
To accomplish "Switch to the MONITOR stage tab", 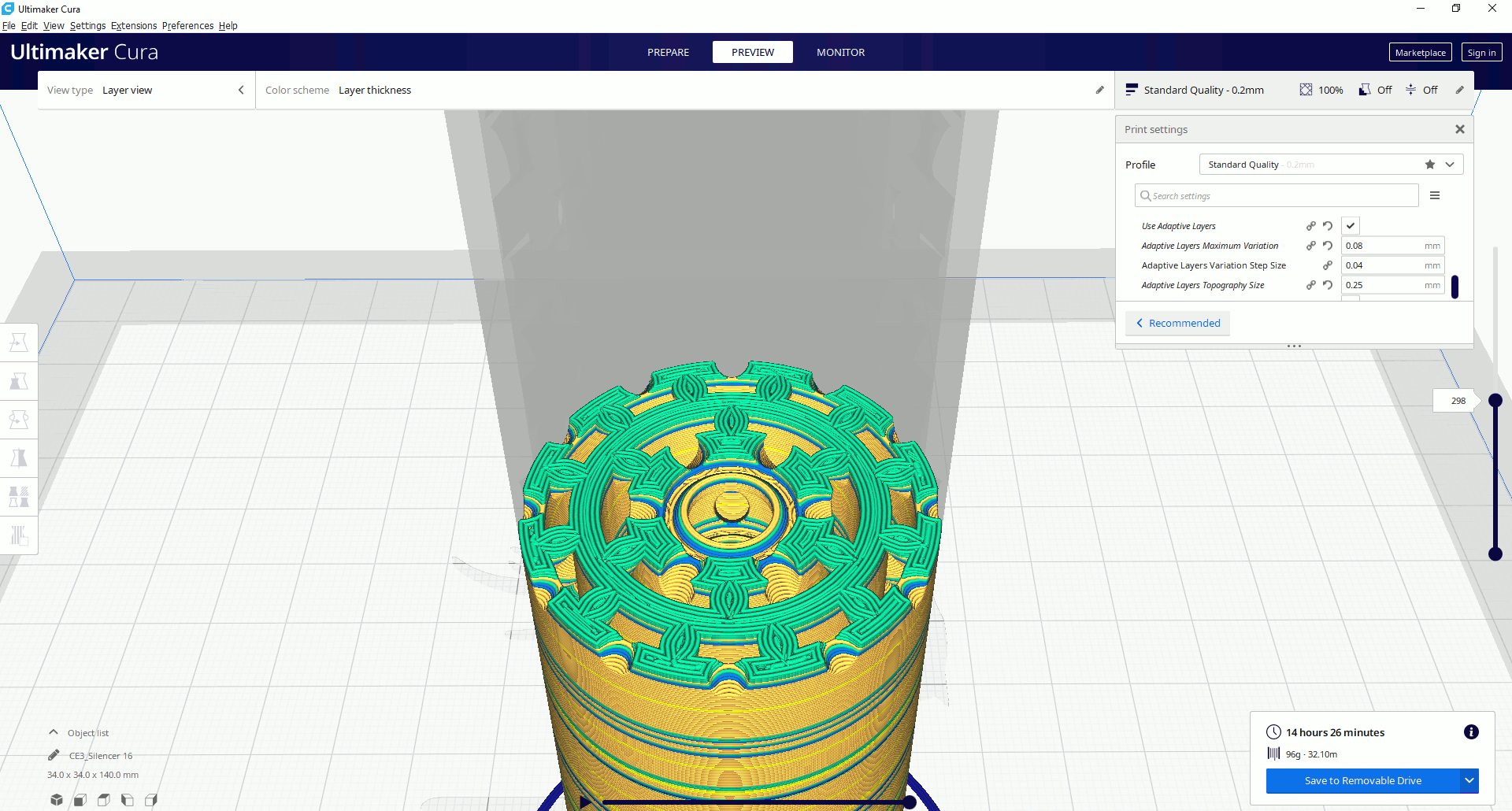I will point(840,52).
